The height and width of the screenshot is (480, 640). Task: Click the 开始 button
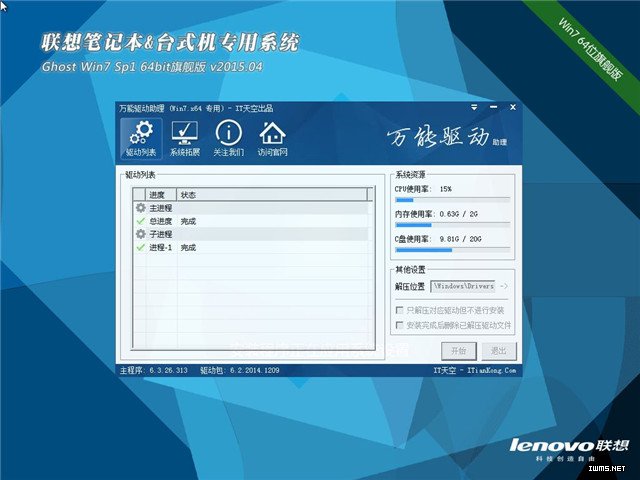(459, 351)
